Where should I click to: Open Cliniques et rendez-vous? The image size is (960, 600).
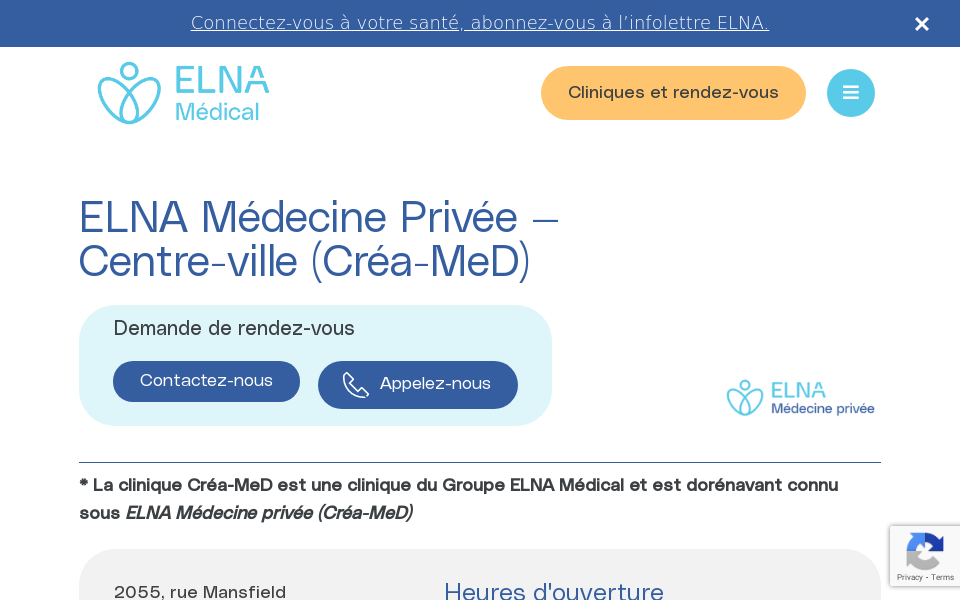pyautogui.click(x=673, y=93)
